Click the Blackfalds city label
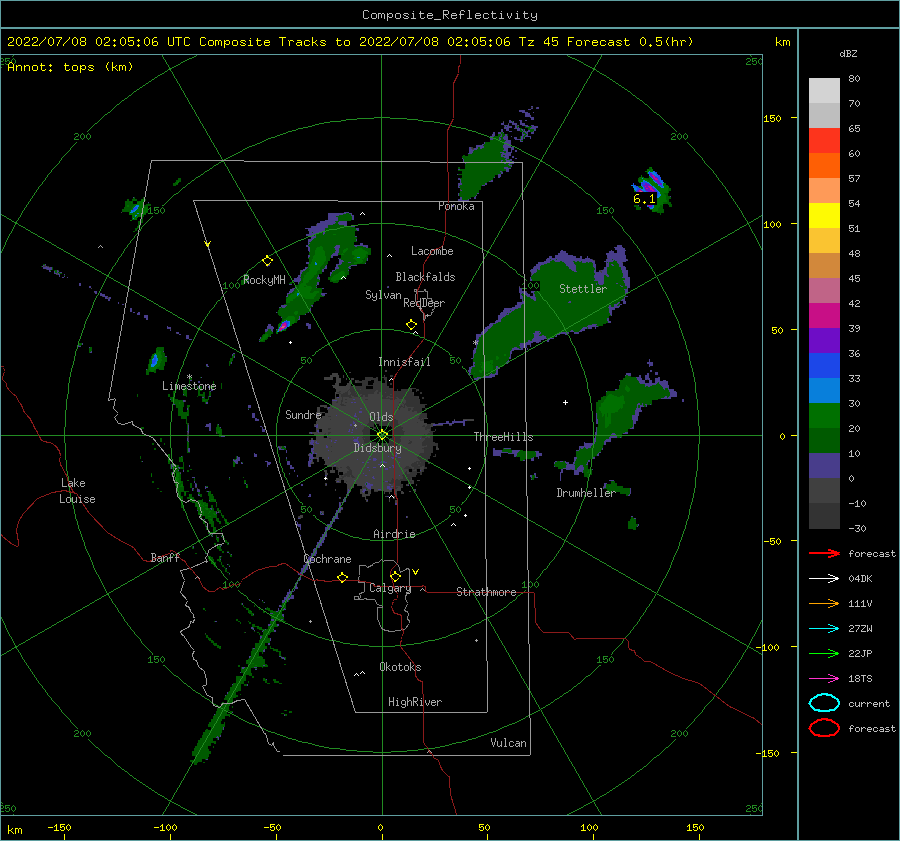900x841 pixels. (x=425, y=277)
